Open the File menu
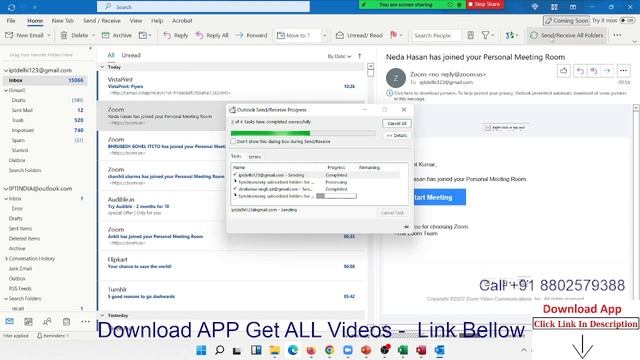 (x=11, y=20)
